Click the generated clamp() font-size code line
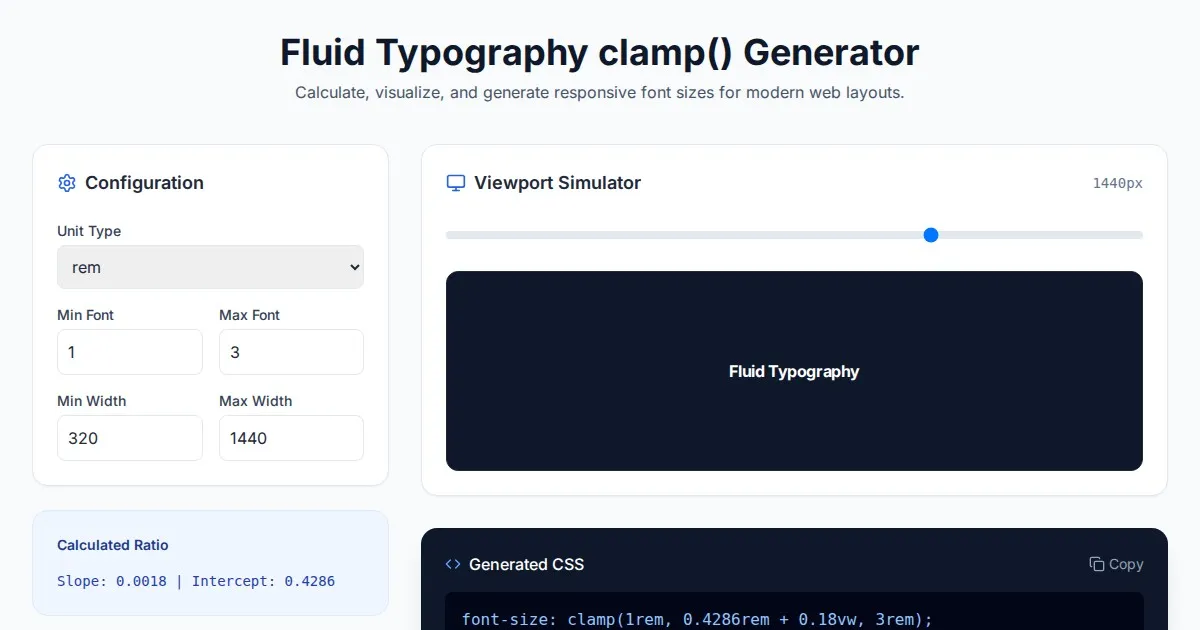 coord(697,619)
